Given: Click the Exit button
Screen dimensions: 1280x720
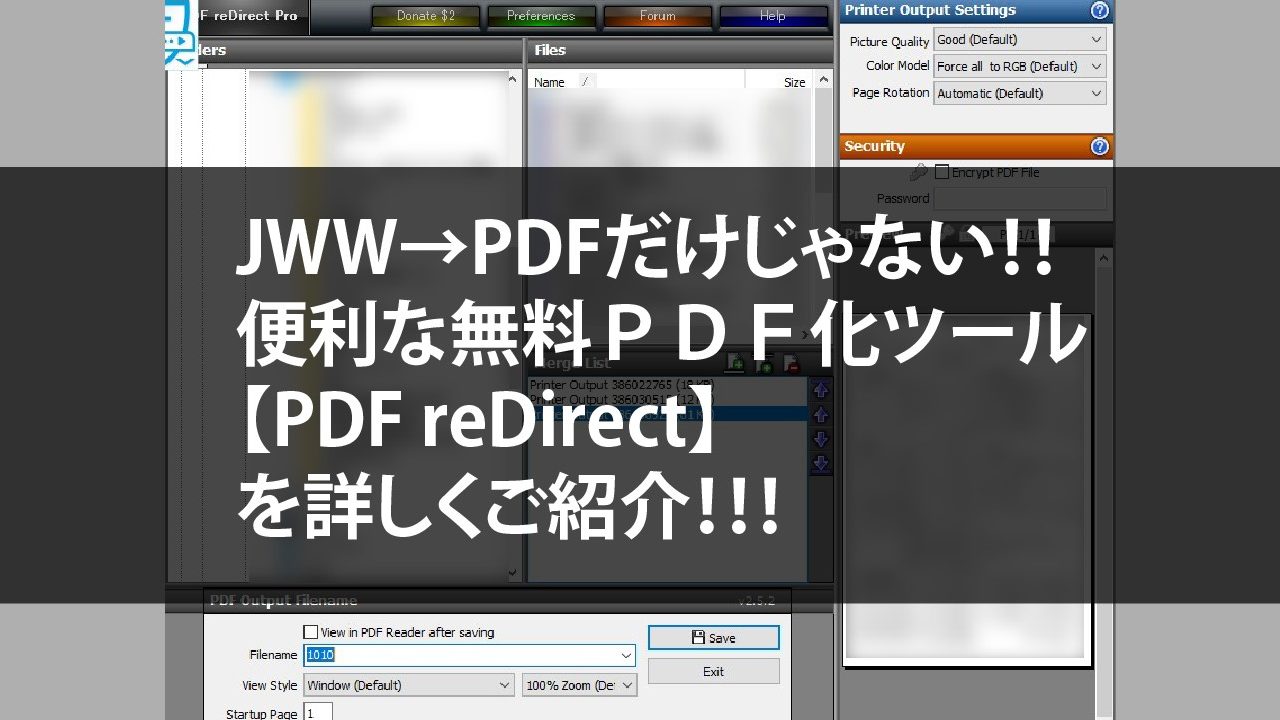Looking at the screenshot, I should pos(713,671).
